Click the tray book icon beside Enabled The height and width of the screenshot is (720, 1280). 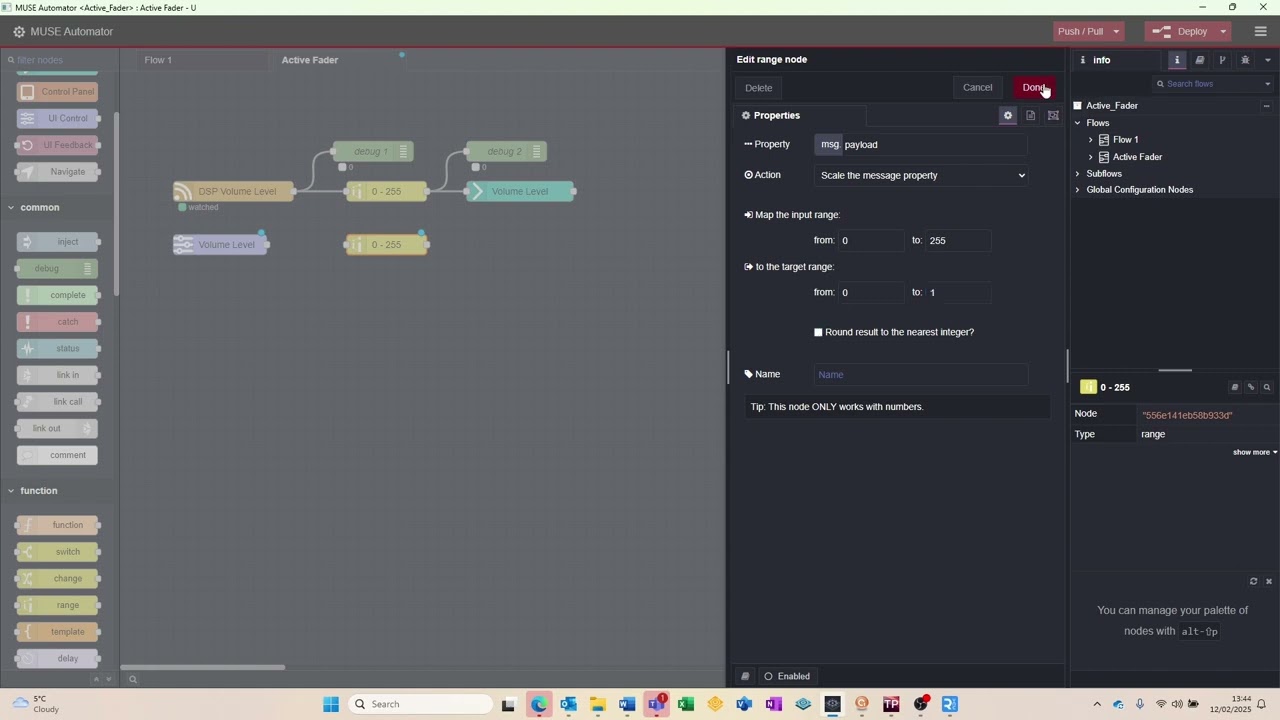pos(745,676)
